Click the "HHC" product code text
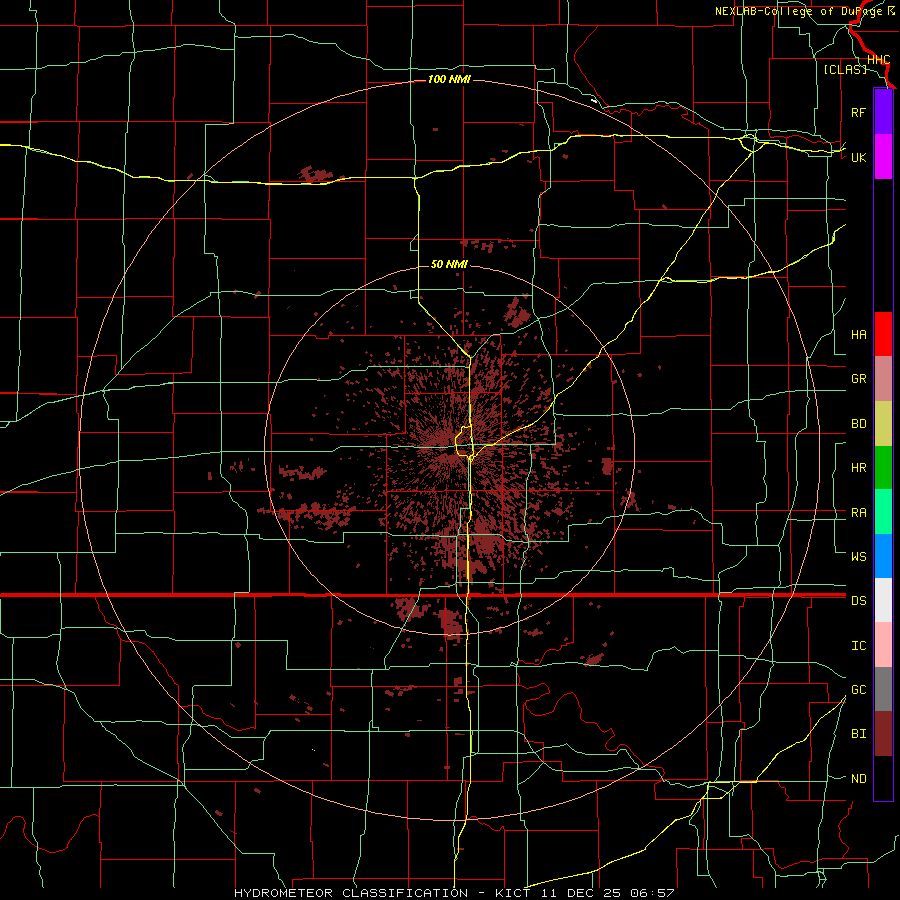900x900 pixels. (878, 60)
